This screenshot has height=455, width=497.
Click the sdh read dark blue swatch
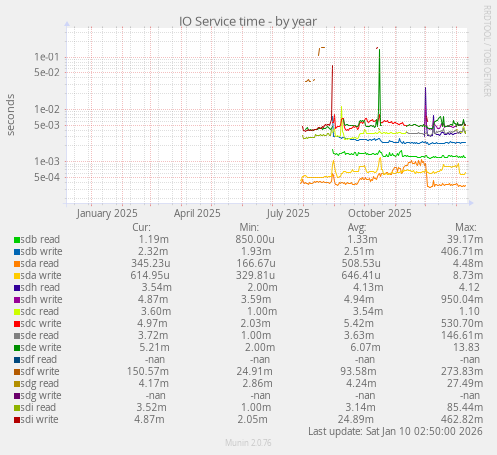(x=17, y=288)
